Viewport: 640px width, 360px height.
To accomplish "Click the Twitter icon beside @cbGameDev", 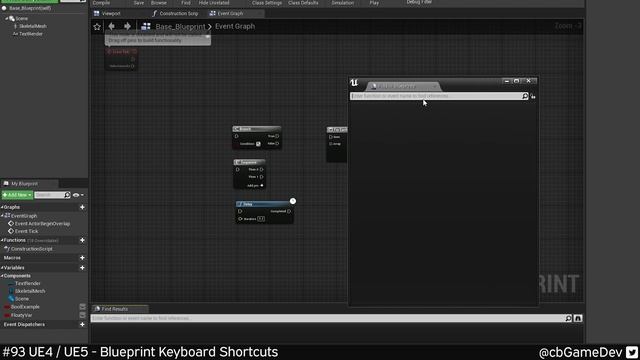I will click(632, 352).
